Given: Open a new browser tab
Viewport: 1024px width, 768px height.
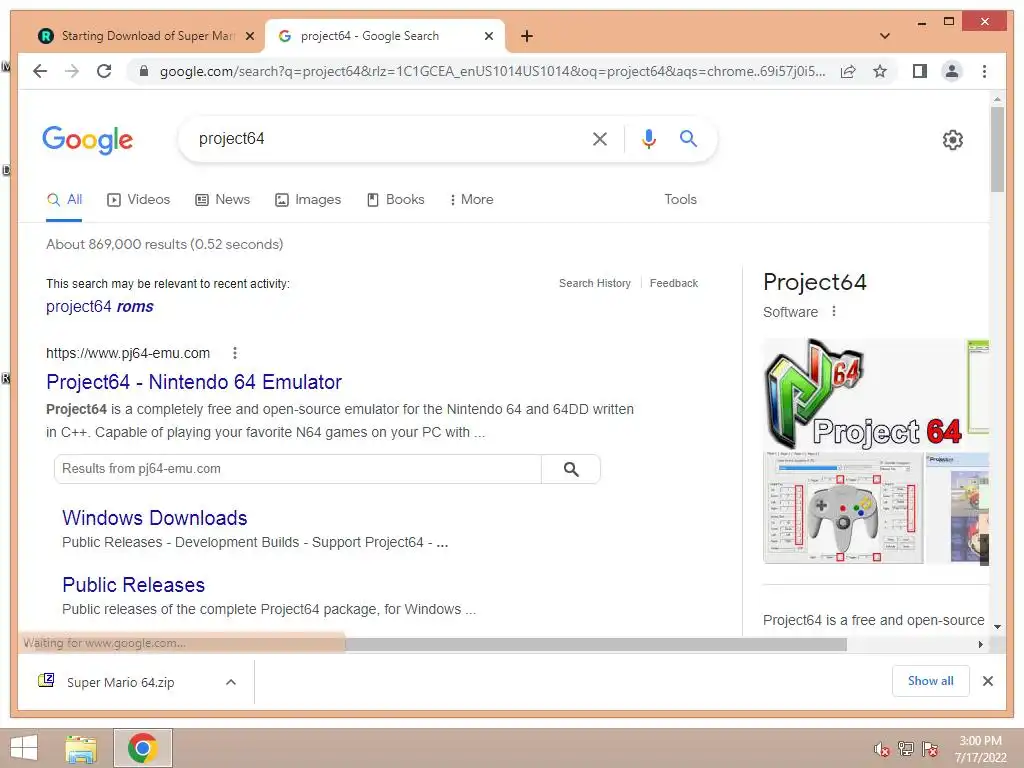Looking at the screenshot, I should click(527, 36).
